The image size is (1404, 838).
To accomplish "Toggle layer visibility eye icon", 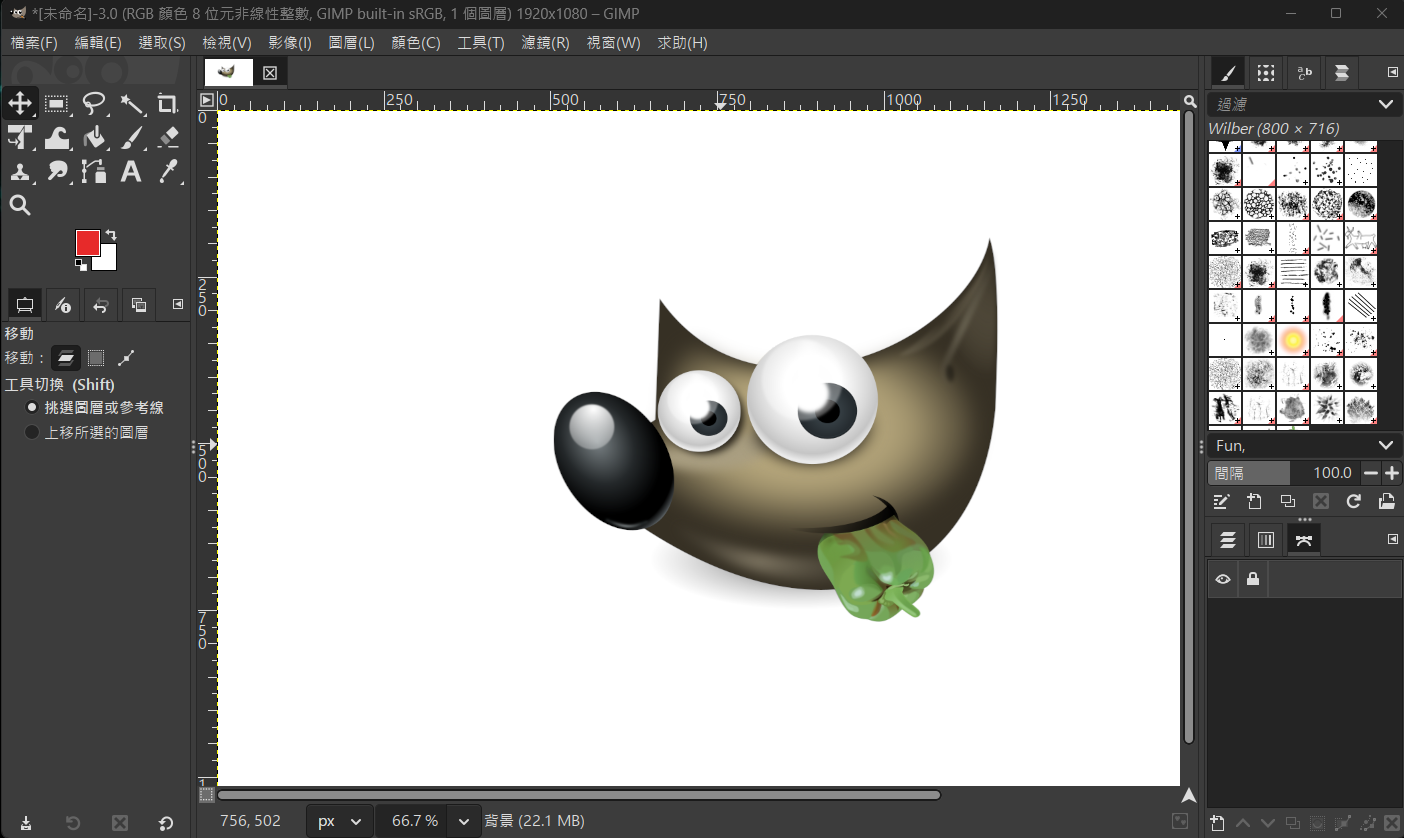I will point(1222,579).
